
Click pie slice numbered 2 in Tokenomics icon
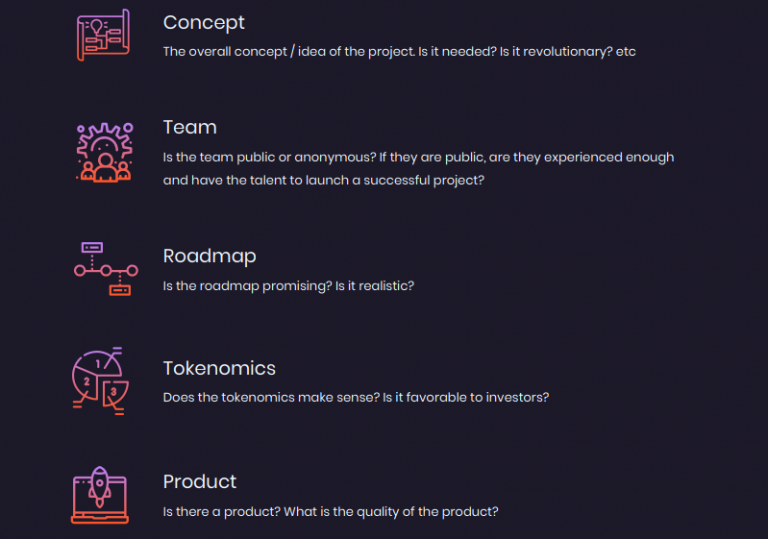pyautogui.click(x=86, y=381)
